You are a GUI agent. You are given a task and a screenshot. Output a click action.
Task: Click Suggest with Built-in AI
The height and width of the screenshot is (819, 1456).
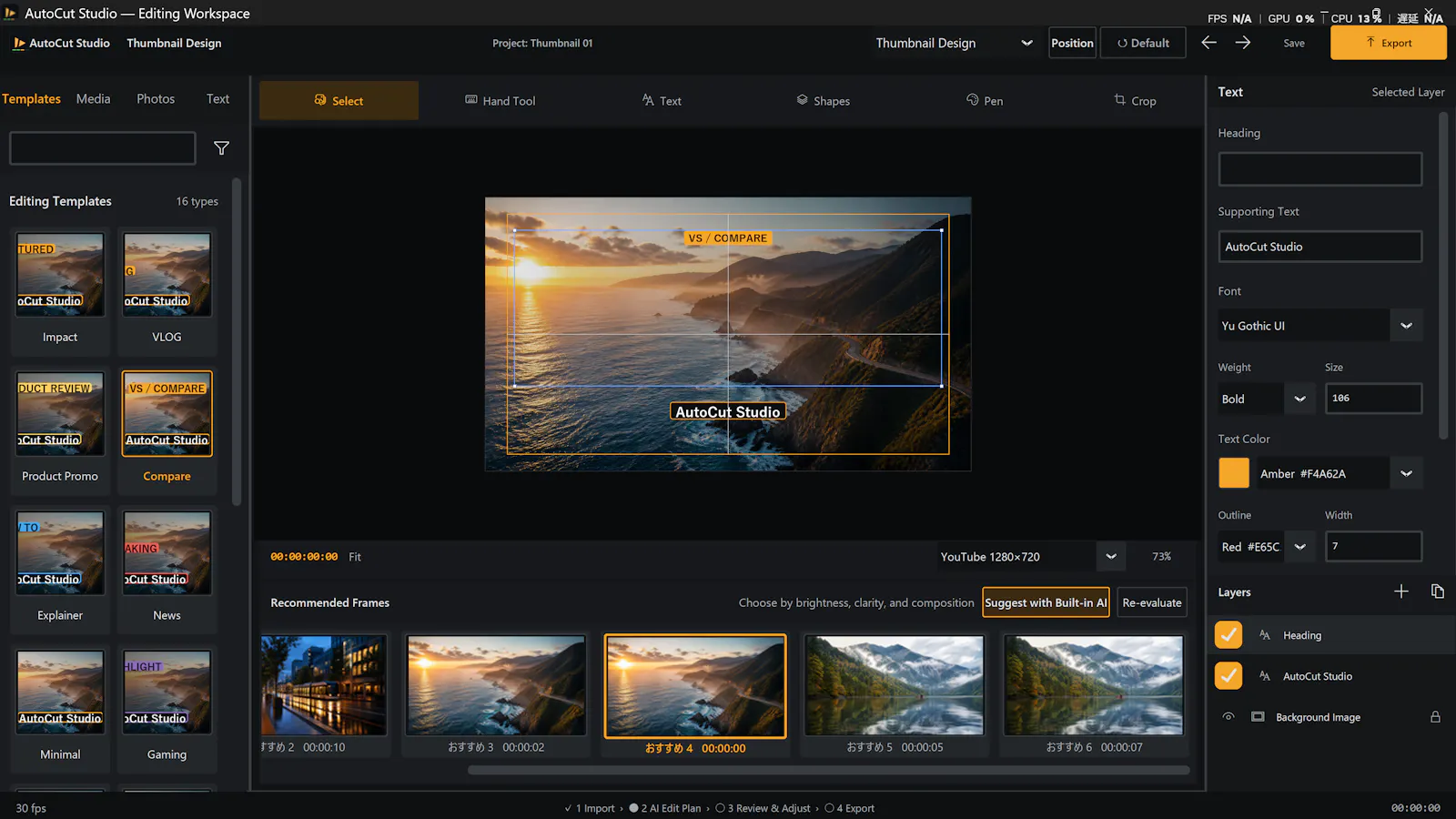[1046, 602]
